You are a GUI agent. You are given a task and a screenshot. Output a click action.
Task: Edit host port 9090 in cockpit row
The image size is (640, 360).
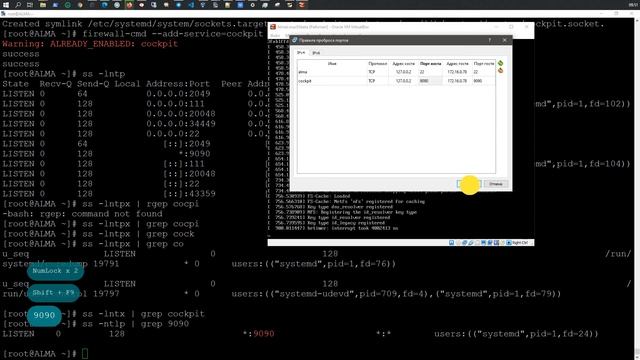[x=430, y=81]
